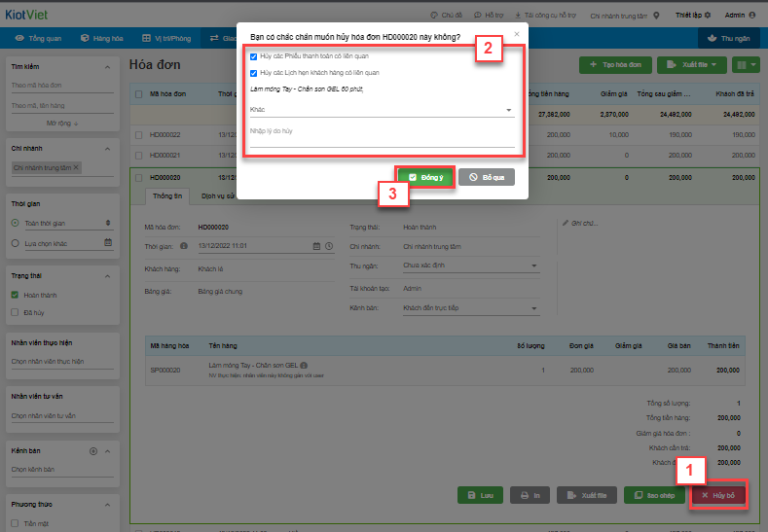Viewport: 768px width, 532px height.
Task: Uncheck Hủy các Phiếu thanh toán có liên quan
Action: tap(254, 57)
